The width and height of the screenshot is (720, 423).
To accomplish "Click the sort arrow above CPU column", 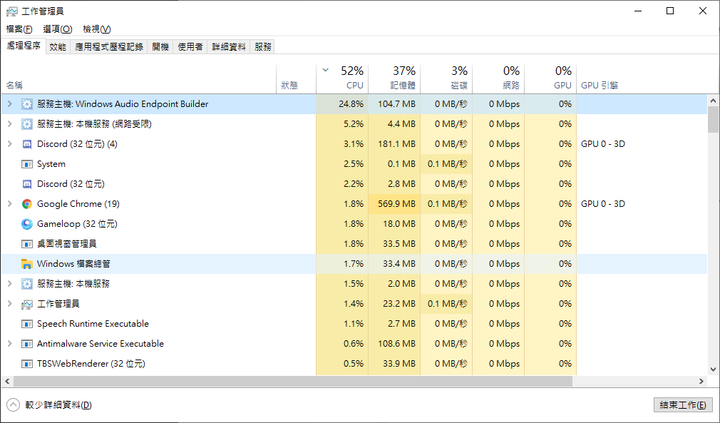I will (326, 70).
